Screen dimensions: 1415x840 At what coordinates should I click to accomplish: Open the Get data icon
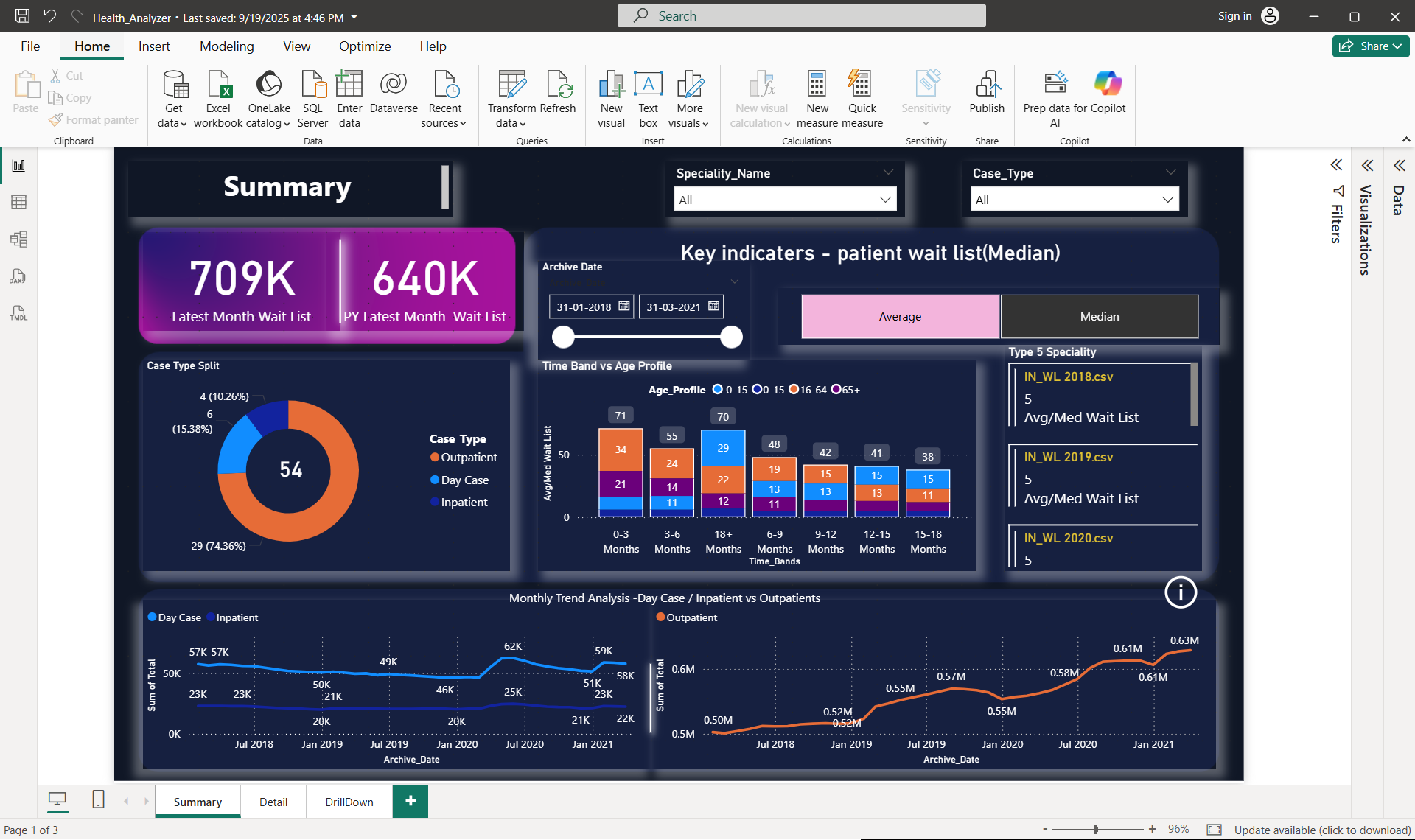pos(174,99)
